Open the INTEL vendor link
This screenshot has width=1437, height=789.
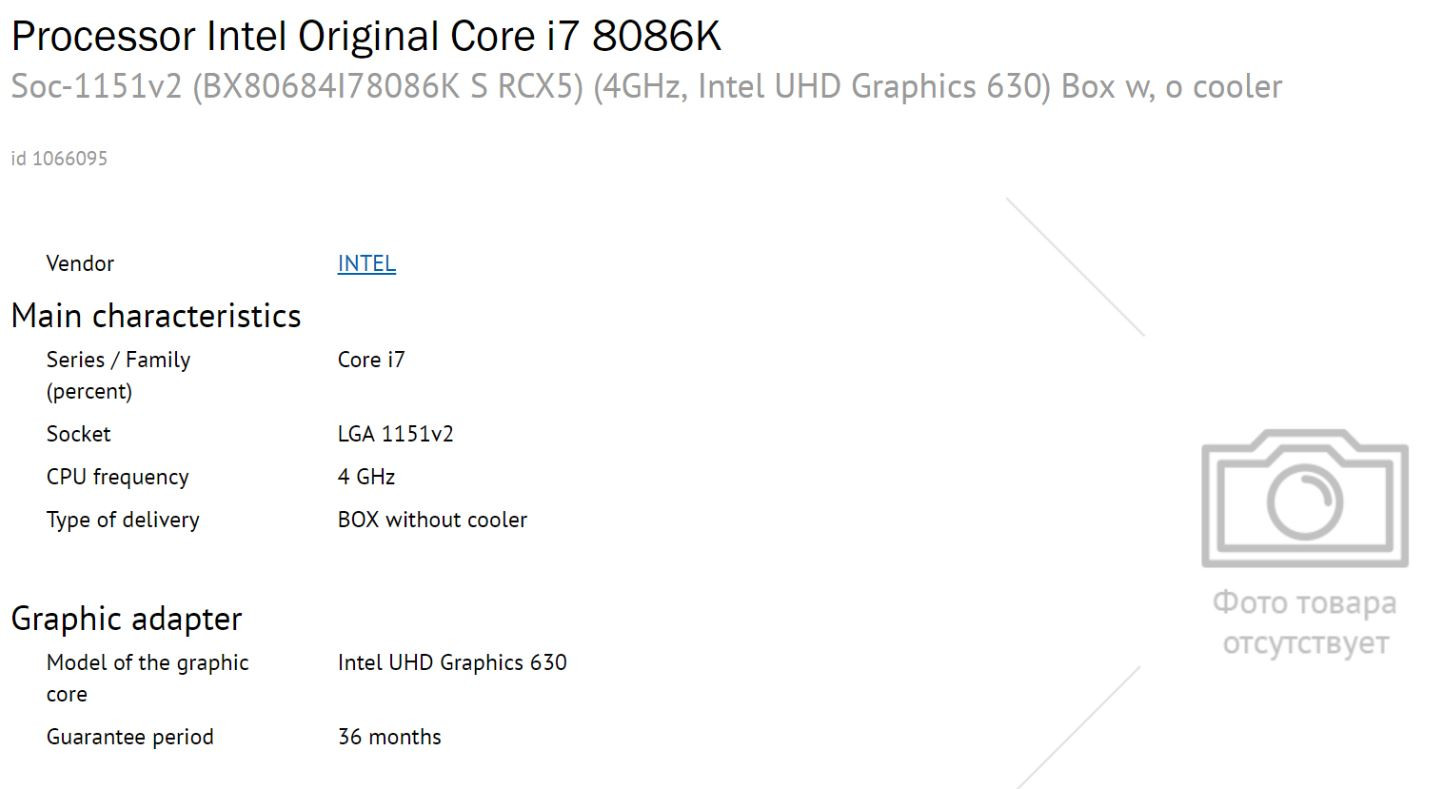coord(367,264)
